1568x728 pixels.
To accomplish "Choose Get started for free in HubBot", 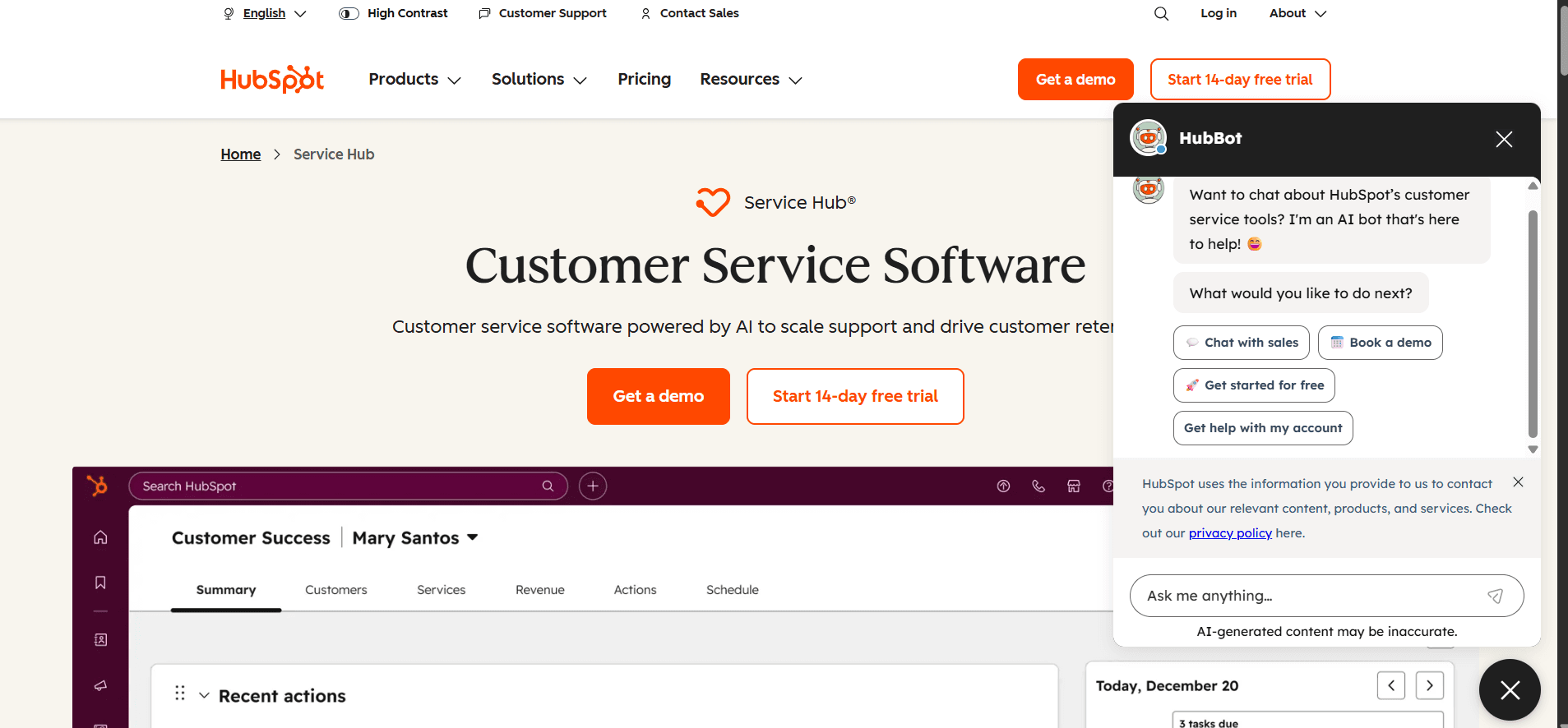I will tap(1254, 385).
